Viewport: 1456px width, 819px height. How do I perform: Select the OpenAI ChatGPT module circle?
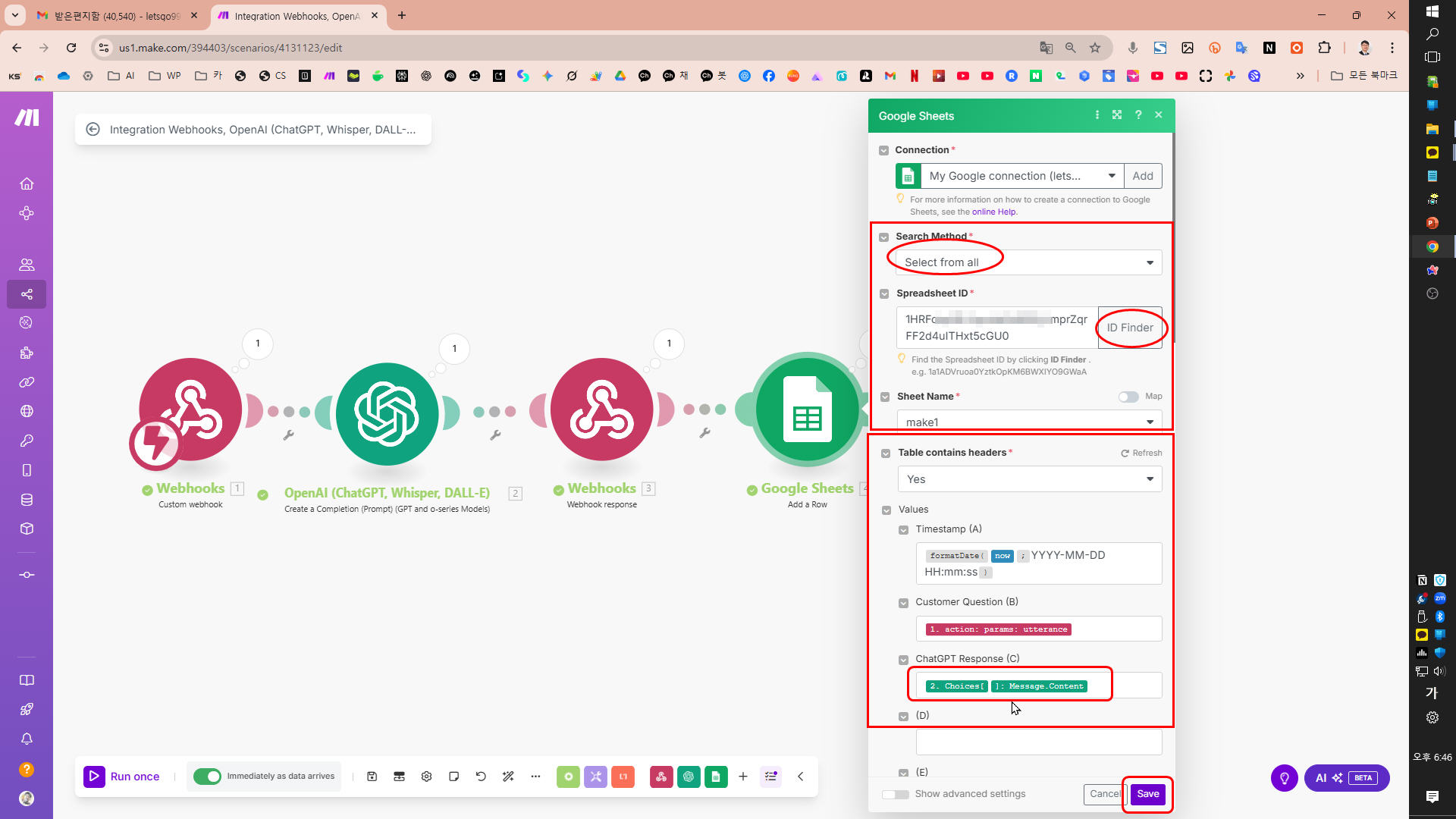click(388, 414)
